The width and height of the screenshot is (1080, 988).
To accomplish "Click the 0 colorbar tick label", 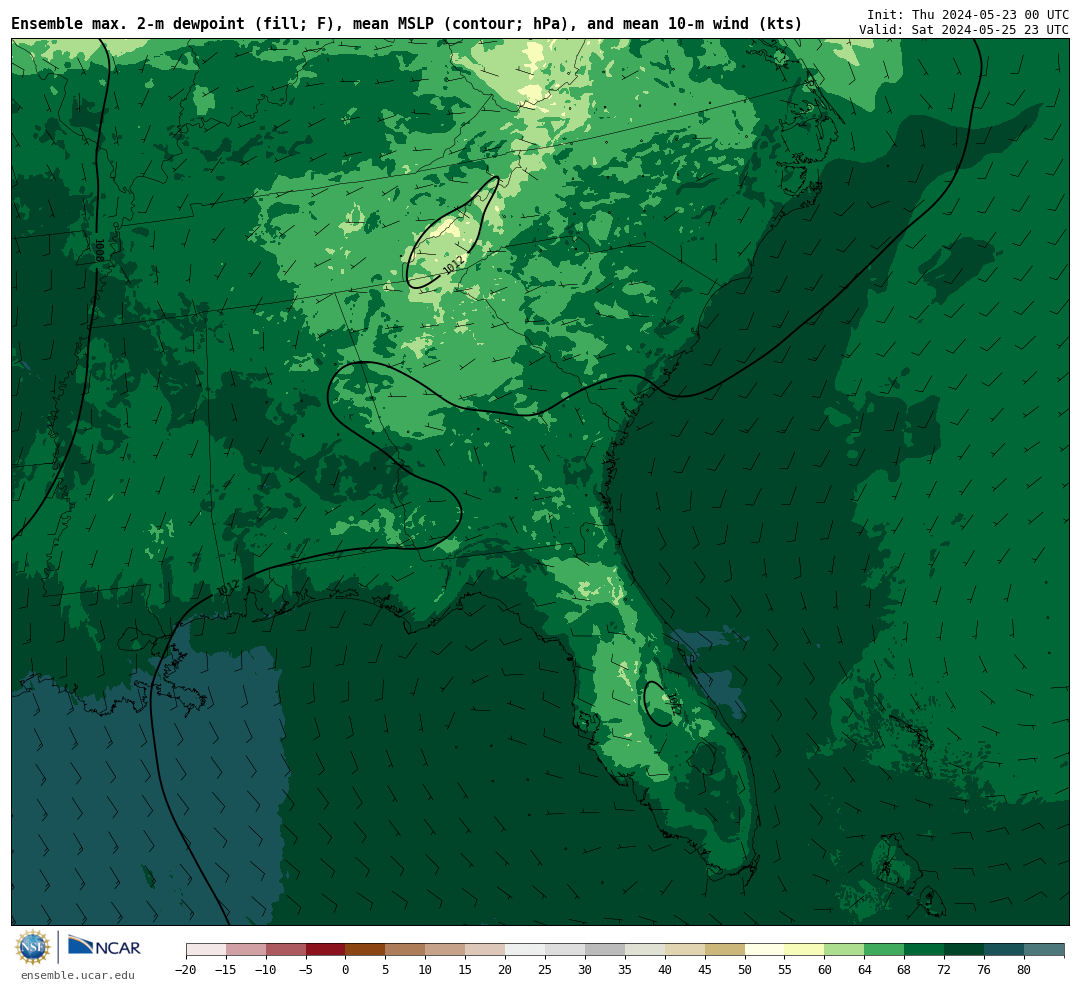I will [x=346, y=969].
